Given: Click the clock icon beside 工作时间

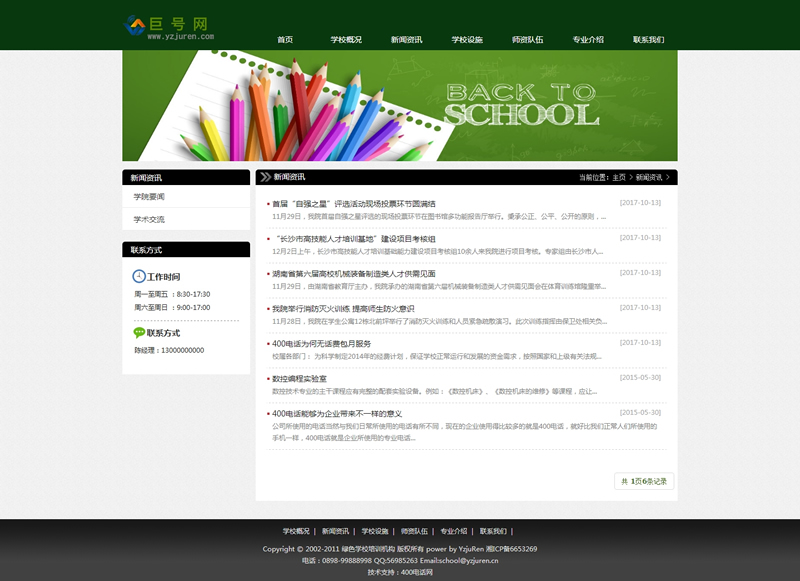Looking at the screenshot, I should [138, 277].
